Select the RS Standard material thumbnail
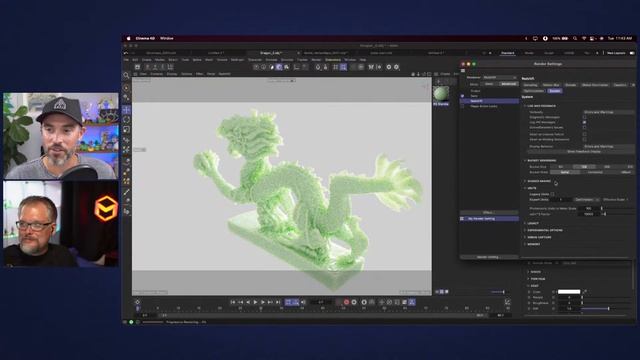 pos(441,93)
